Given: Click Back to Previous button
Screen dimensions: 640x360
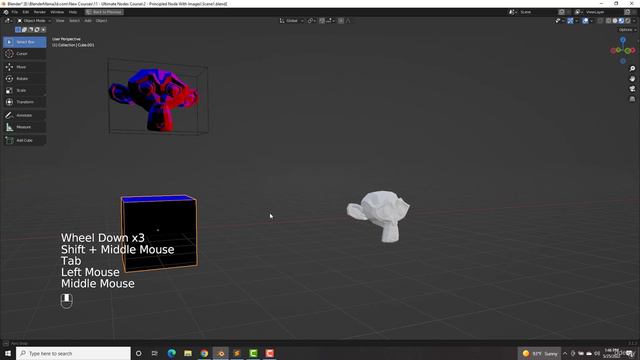Looking at the screenshot, I should click(x=104, y=12).
